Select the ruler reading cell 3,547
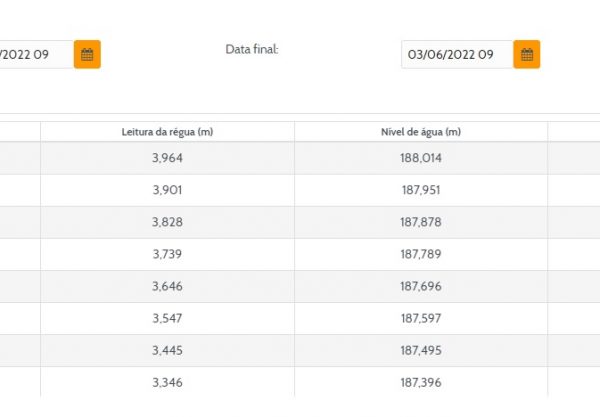600x417 pixels. click(x=167, y=318)
